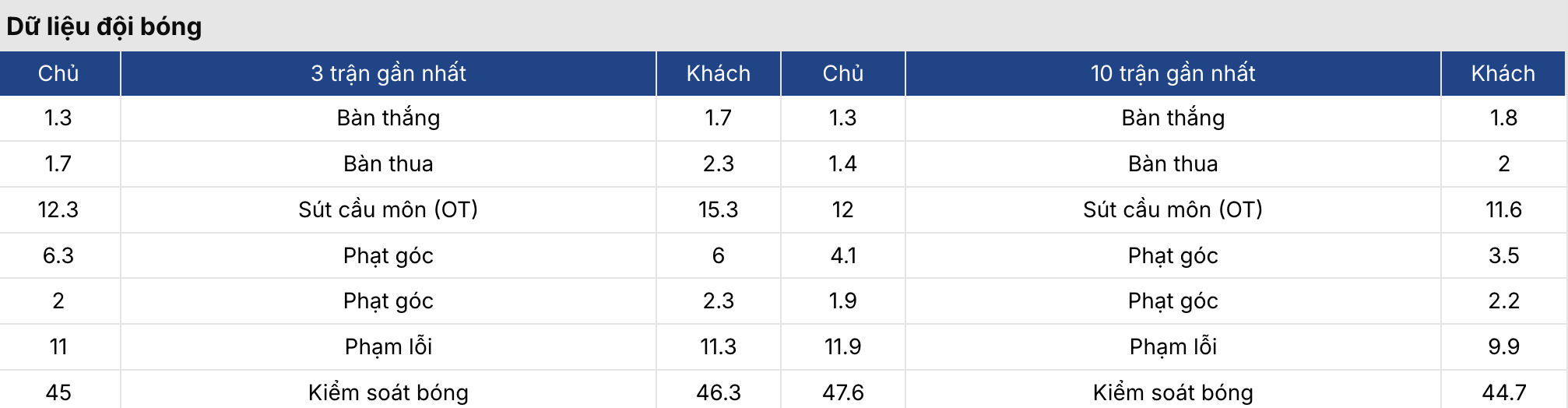Select the 1.8 away goals scored value
The image size is (1568, 408).
pyautogui.click(x=1503, y=118)
